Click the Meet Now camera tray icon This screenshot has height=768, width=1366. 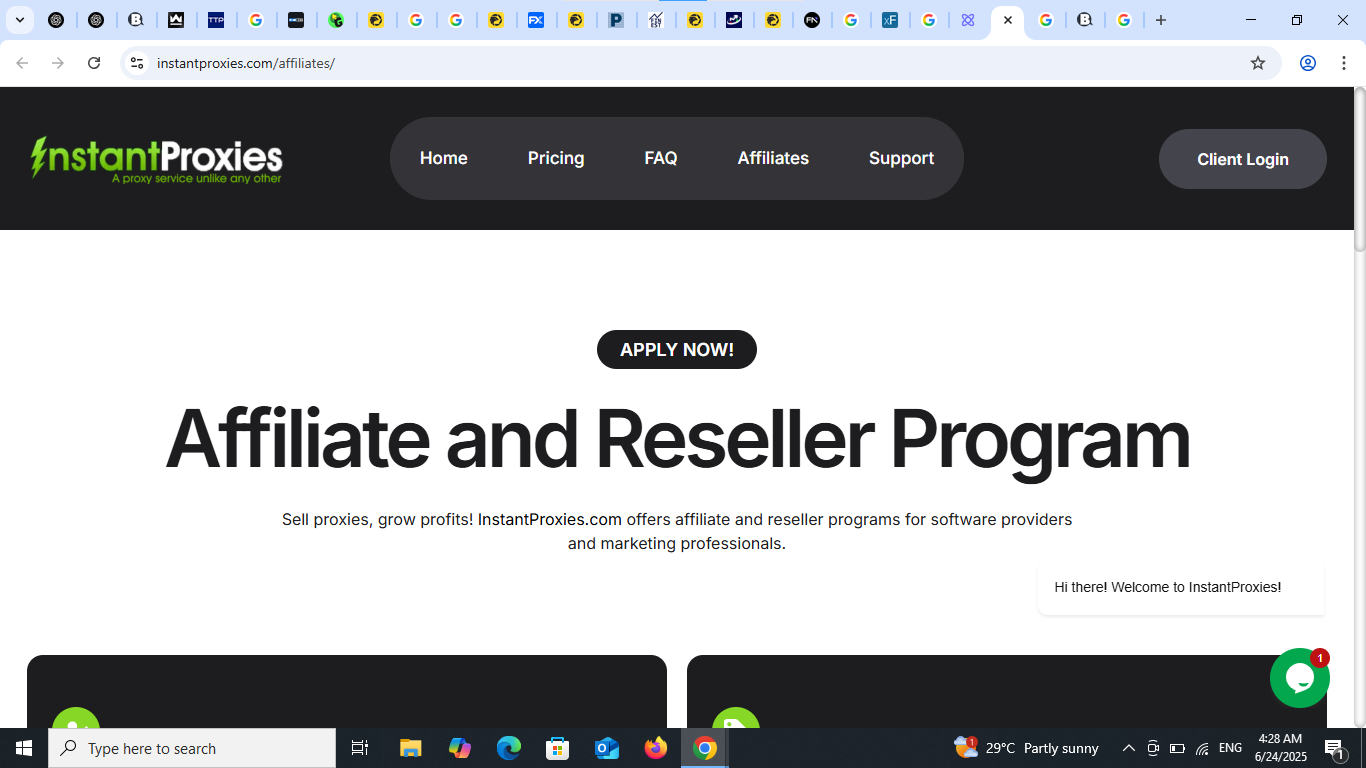click(x=1153, y=748)
